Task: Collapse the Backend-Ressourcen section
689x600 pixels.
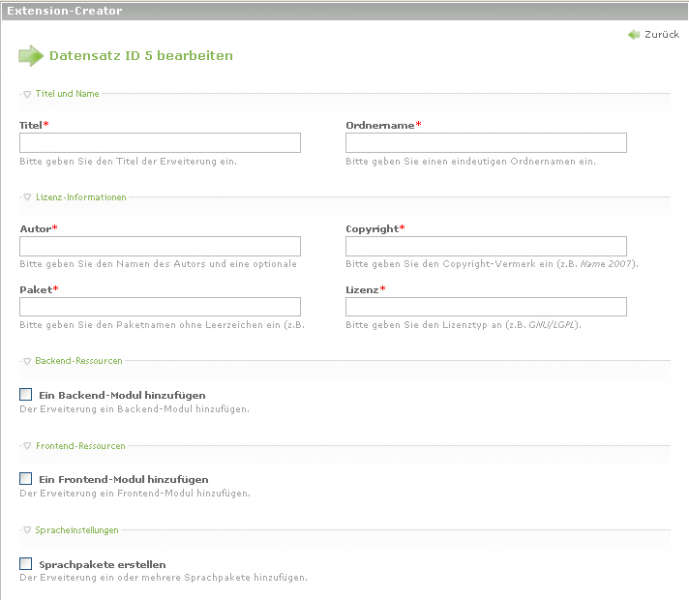Action: 27,360
